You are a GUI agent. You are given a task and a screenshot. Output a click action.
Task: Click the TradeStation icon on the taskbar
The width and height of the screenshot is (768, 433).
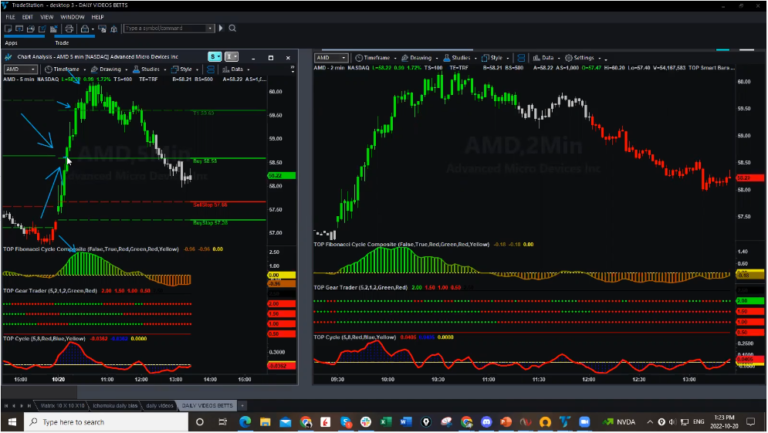click(x=565, y=422)
